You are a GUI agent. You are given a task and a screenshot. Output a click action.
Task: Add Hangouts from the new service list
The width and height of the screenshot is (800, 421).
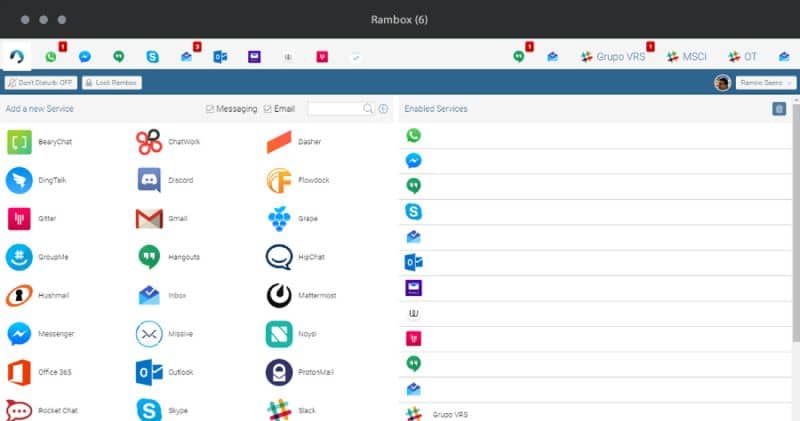(168, 257)
